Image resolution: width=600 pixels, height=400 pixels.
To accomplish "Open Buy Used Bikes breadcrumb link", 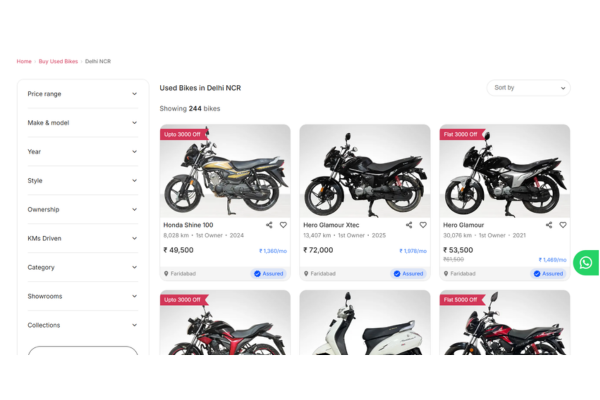I will [x=58, y=61].
